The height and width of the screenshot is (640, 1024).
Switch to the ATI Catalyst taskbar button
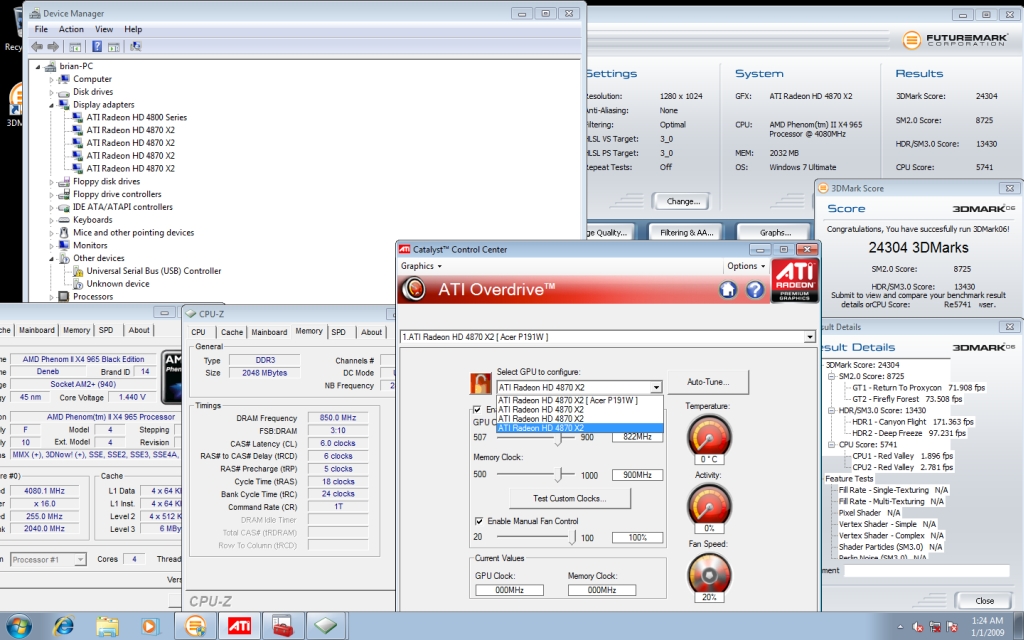tap(239, 626)
